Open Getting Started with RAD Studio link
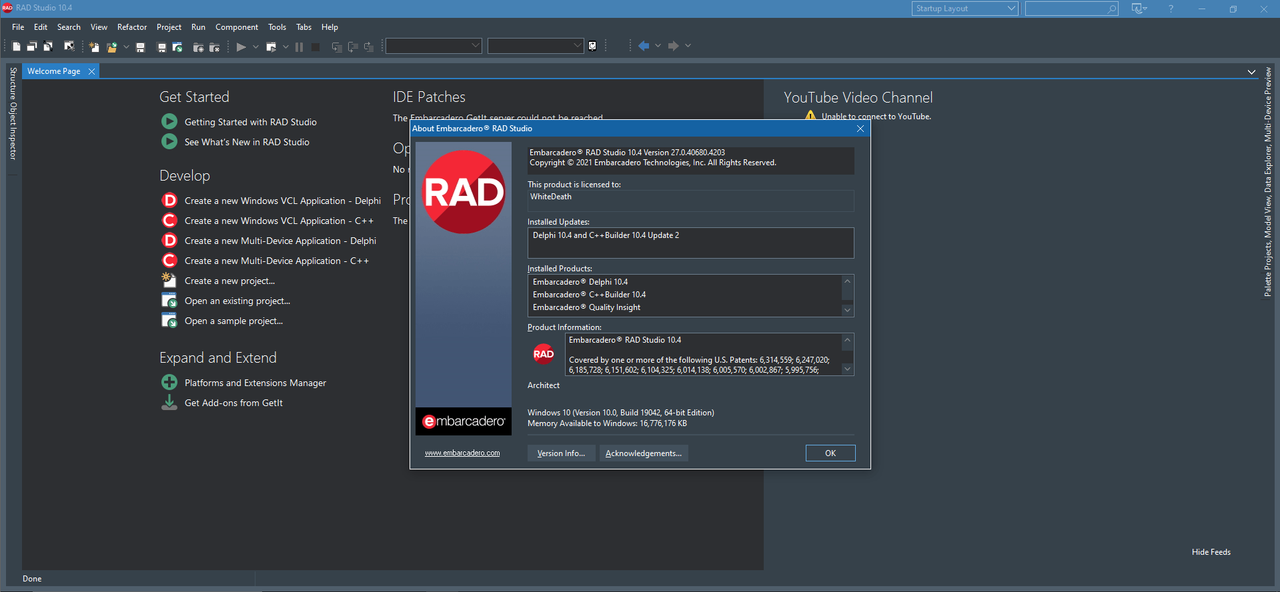The width and height of the screenshot is (1280, 592). coord(251,122)
